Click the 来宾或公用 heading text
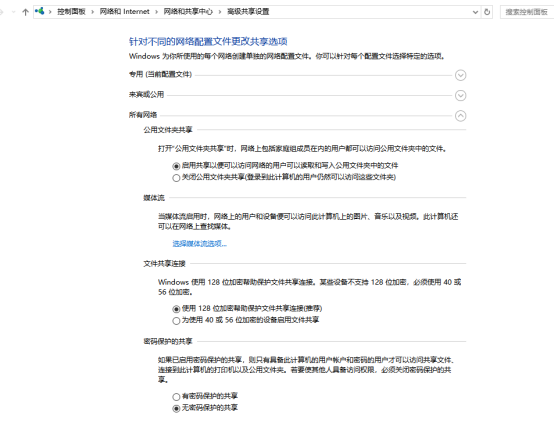The height and width of the screenshot is (421, 554). point(146,94)
